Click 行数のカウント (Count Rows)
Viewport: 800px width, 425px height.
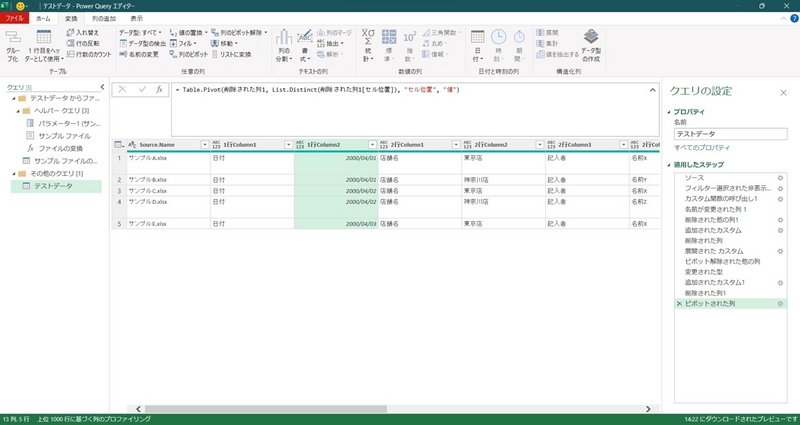(89, 54)
